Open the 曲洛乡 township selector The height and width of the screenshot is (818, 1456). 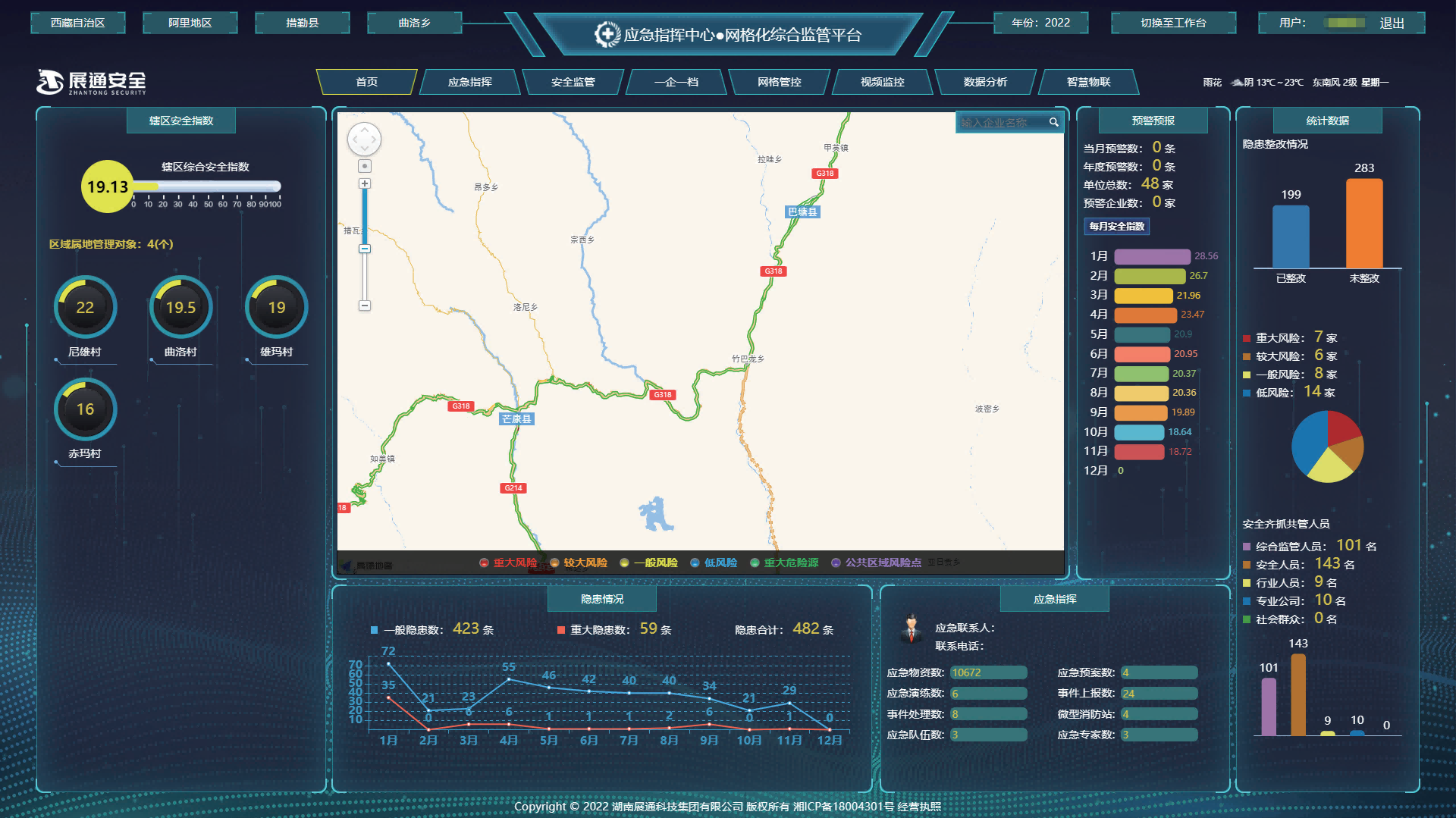(415, 23)
